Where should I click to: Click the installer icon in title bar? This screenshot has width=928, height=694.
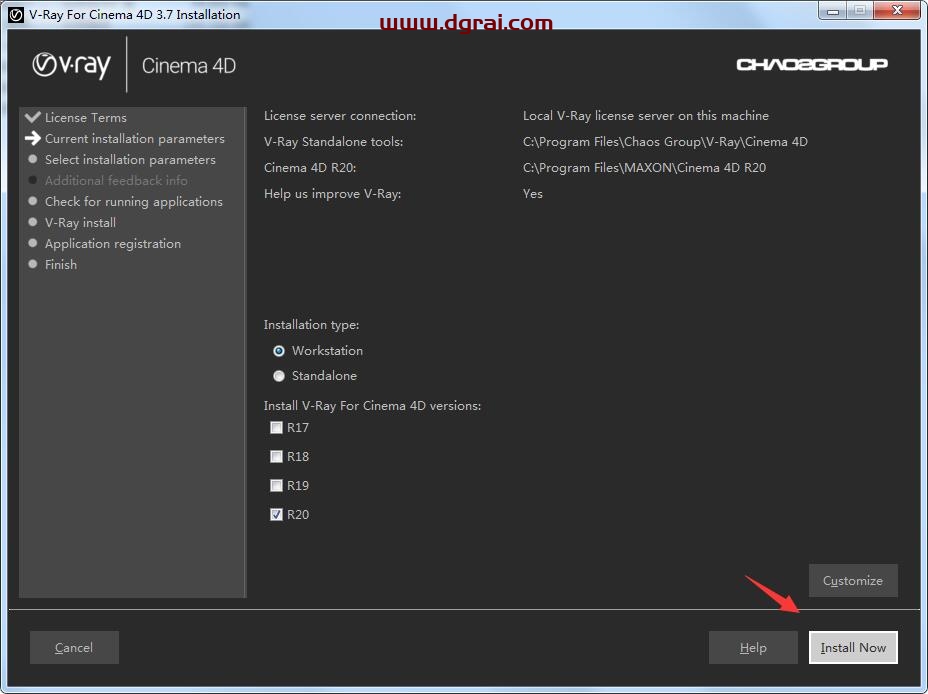coord(15,14)
